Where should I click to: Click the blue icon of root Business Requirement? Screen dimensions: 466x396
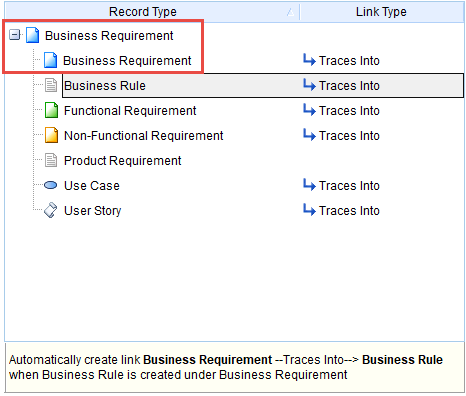[32, 35]
